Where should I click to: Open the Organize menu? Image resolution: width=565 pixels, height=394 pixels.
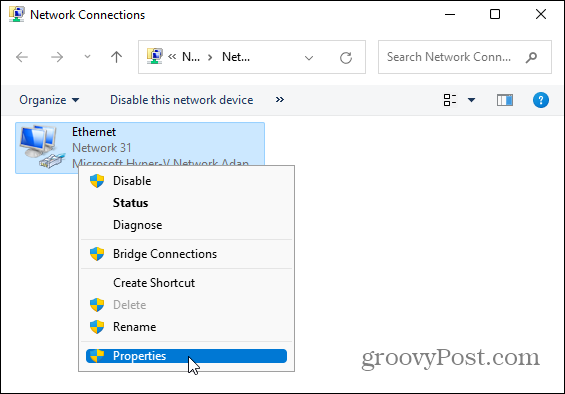pyautogui.click(x=49, y=100)
